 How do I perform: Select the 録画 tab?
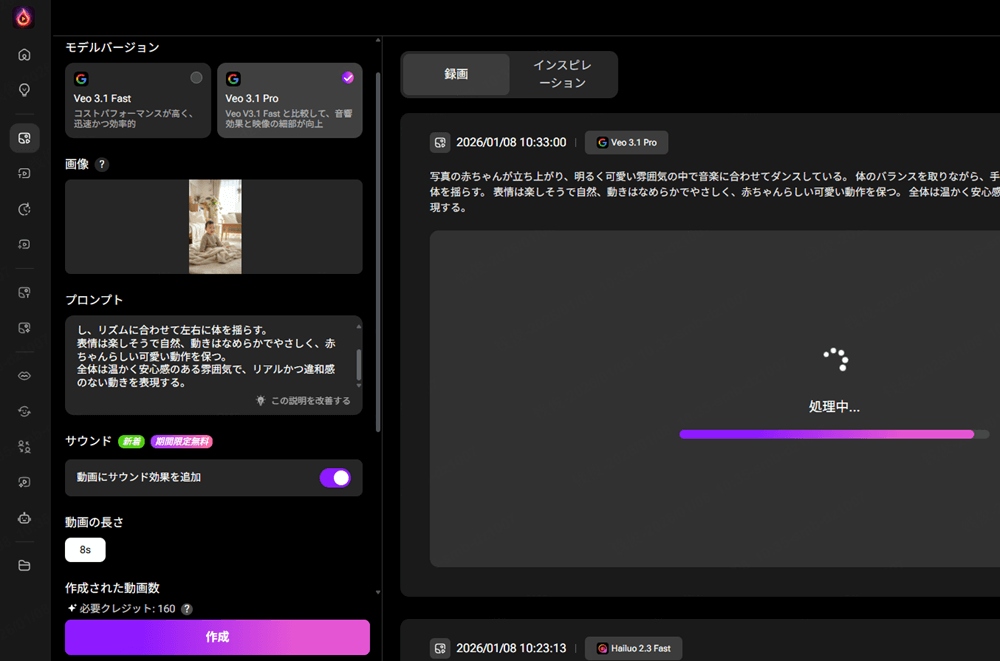pos(455,74)
